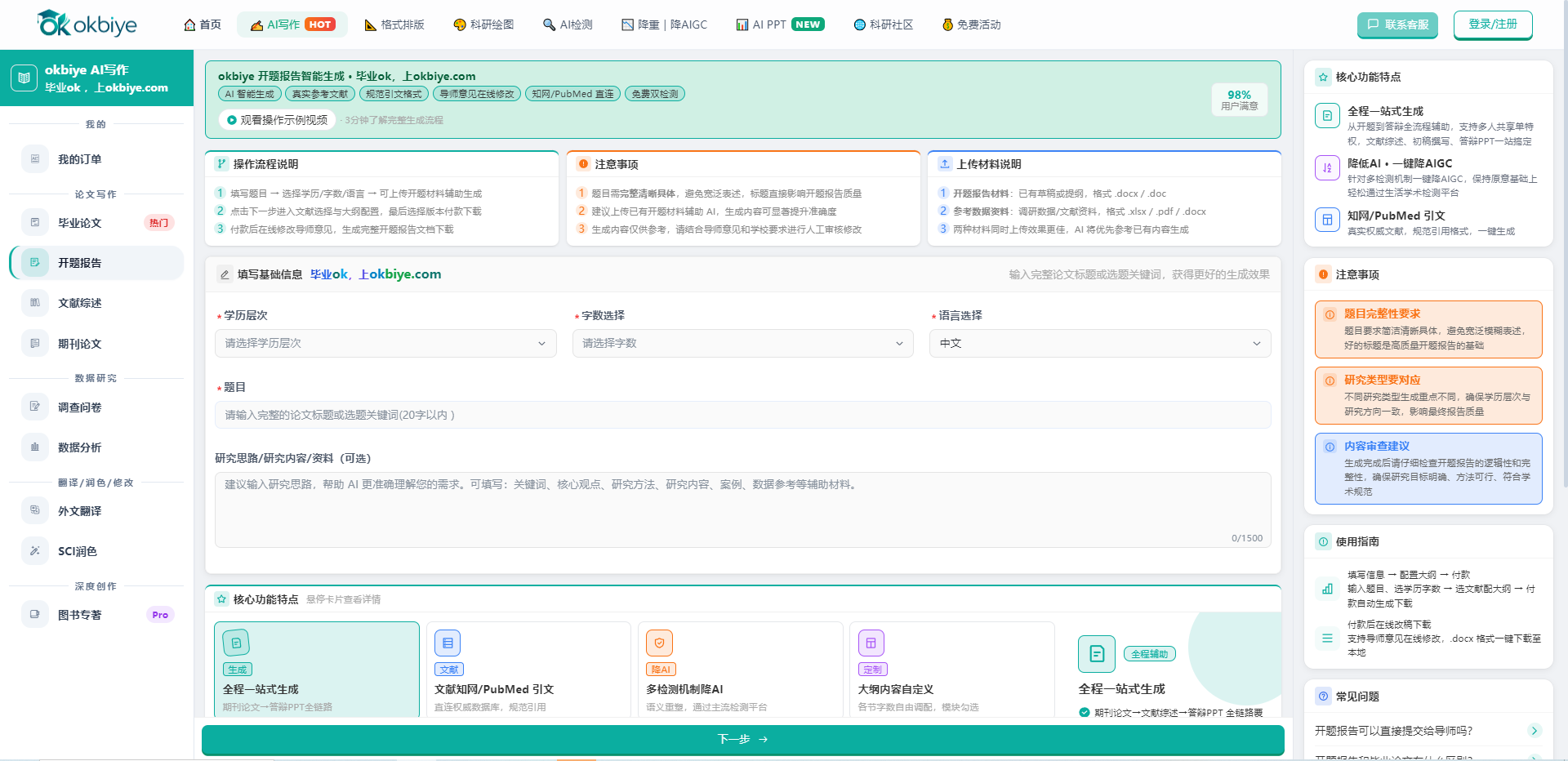1568x761 pixels.
Task: Click 我的订单 sidebar icon
Action: [x=34, y=159]
